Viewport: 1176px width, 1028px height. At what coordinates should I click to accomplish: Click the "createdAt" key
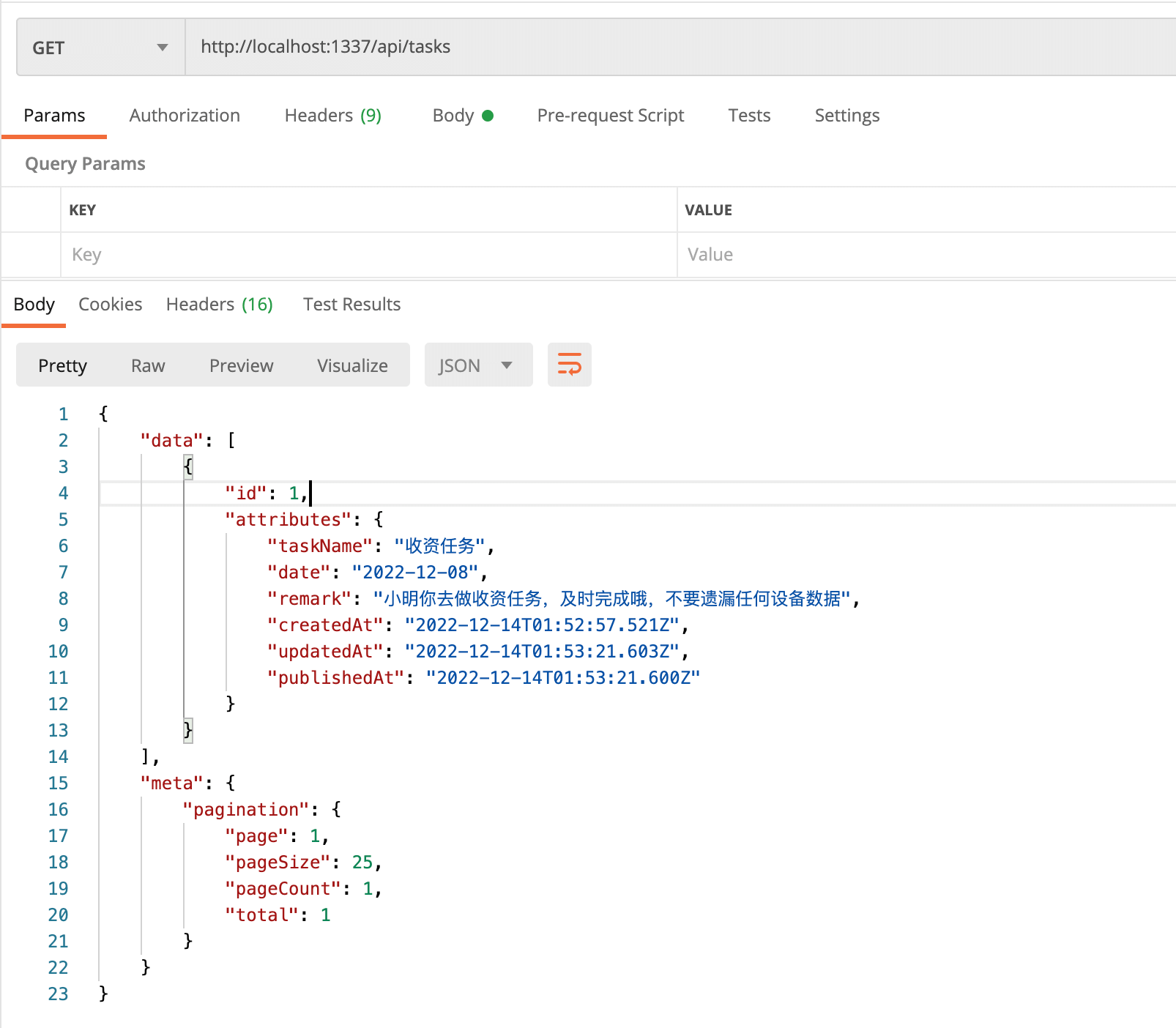click(x=326, y=625)
